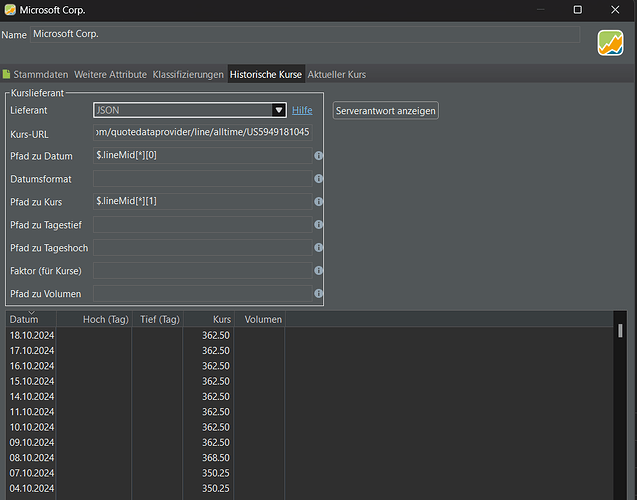Screen dimensions: 637x500
Task: Open the Lieferant JSON dropdown
Action: pos(279,110)
